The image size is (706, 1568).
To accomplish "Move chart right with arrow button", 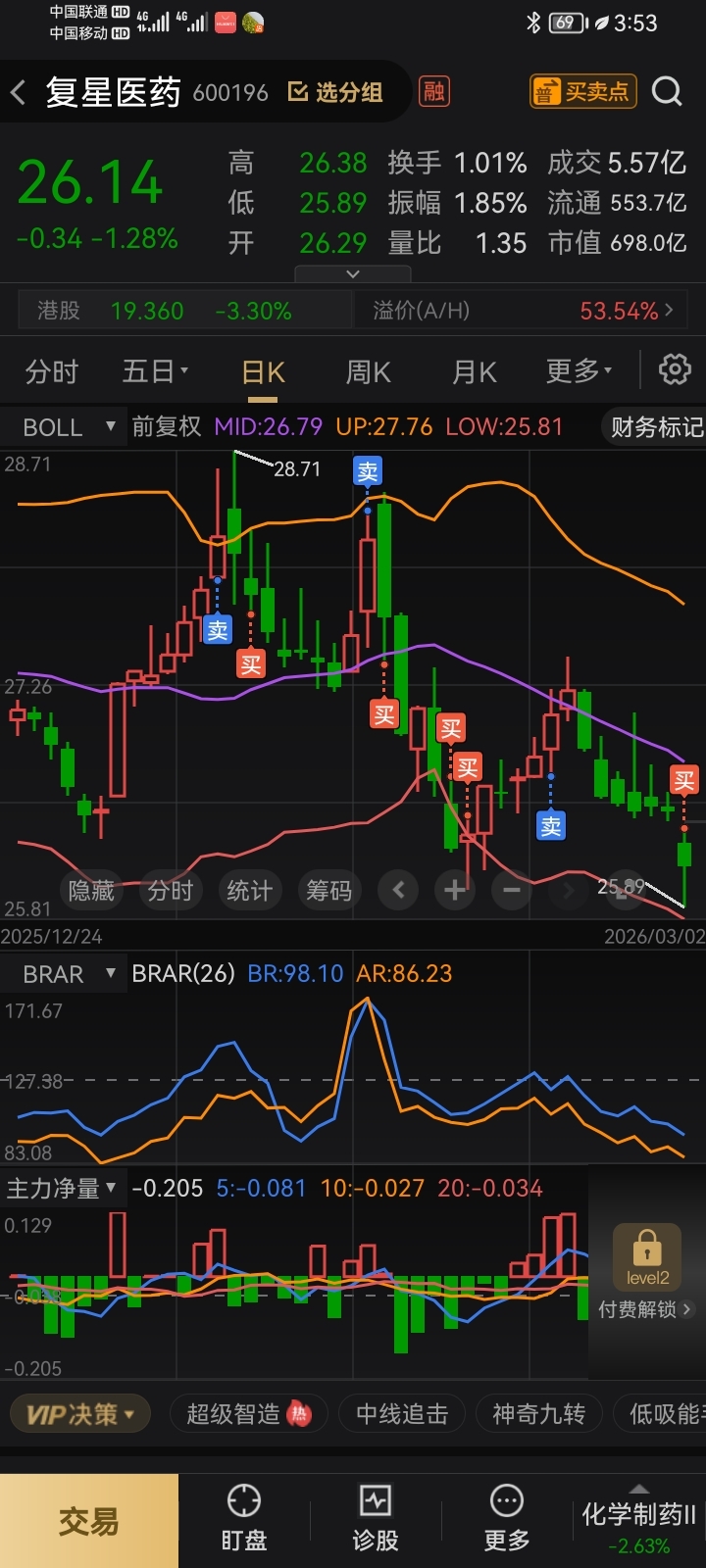I will [569, 890].
